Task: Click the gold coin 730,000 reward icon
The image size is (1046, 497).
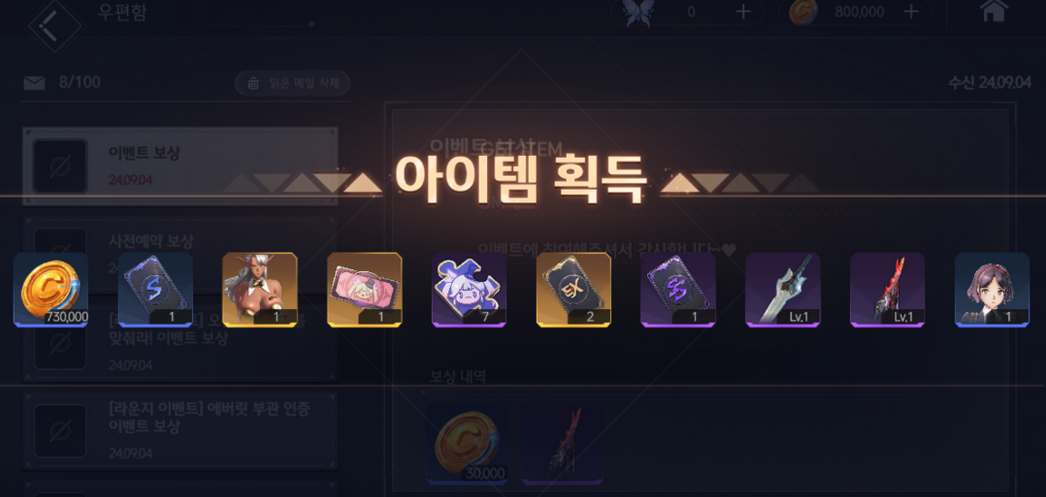Action: [51, 290]
